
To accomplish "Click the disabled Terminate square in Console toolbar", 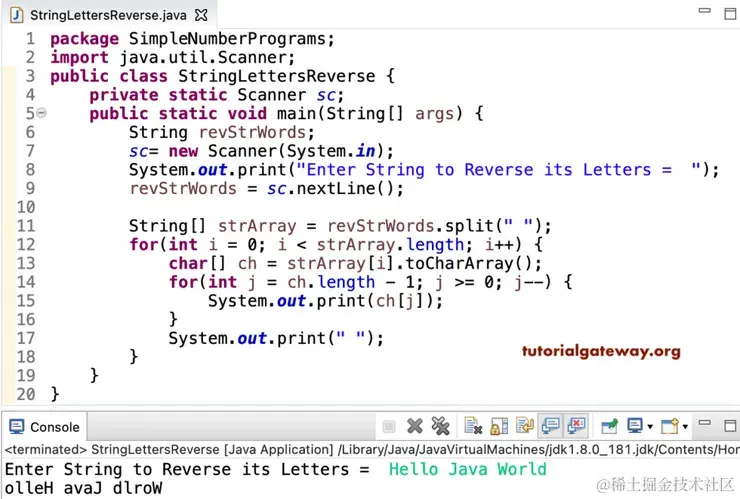I will [x=389, y=426].
